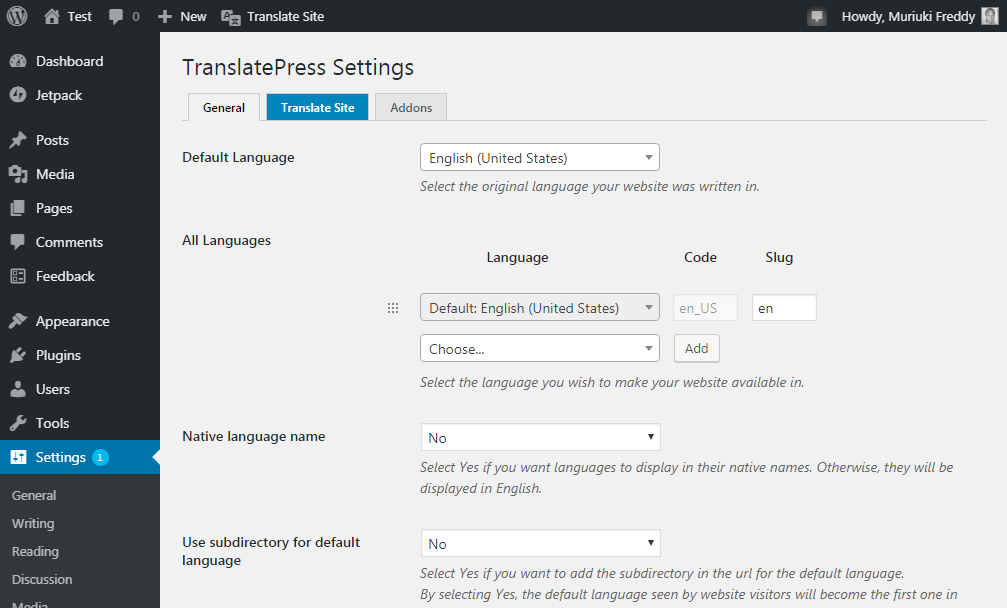Click the Media sidebar icon
This screenshot has width=1007, height=608.
(x=18, y=174)
